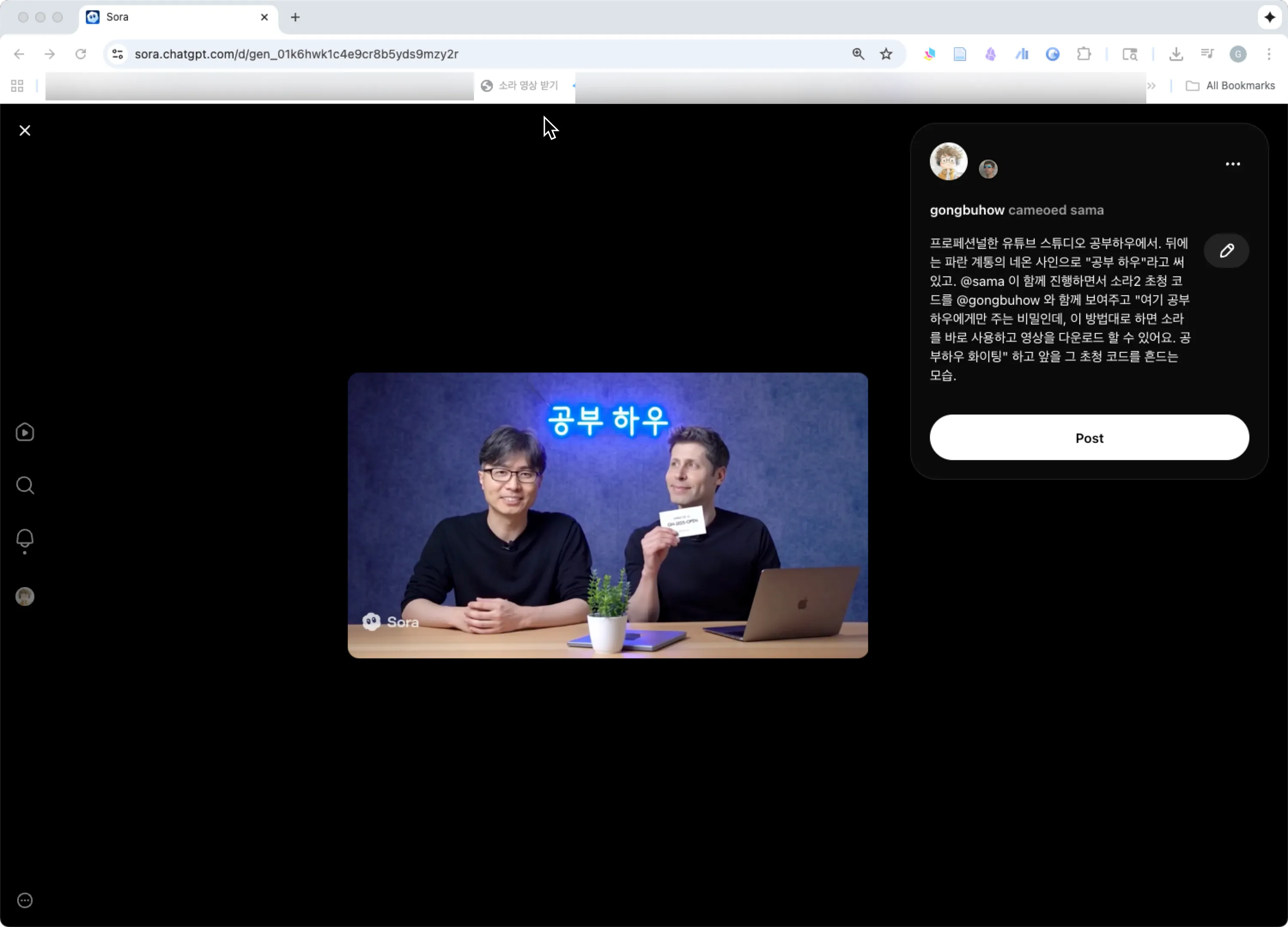Open sama's small cameo avatar
The image size is (1288, 927).
(x=988, y=169)
